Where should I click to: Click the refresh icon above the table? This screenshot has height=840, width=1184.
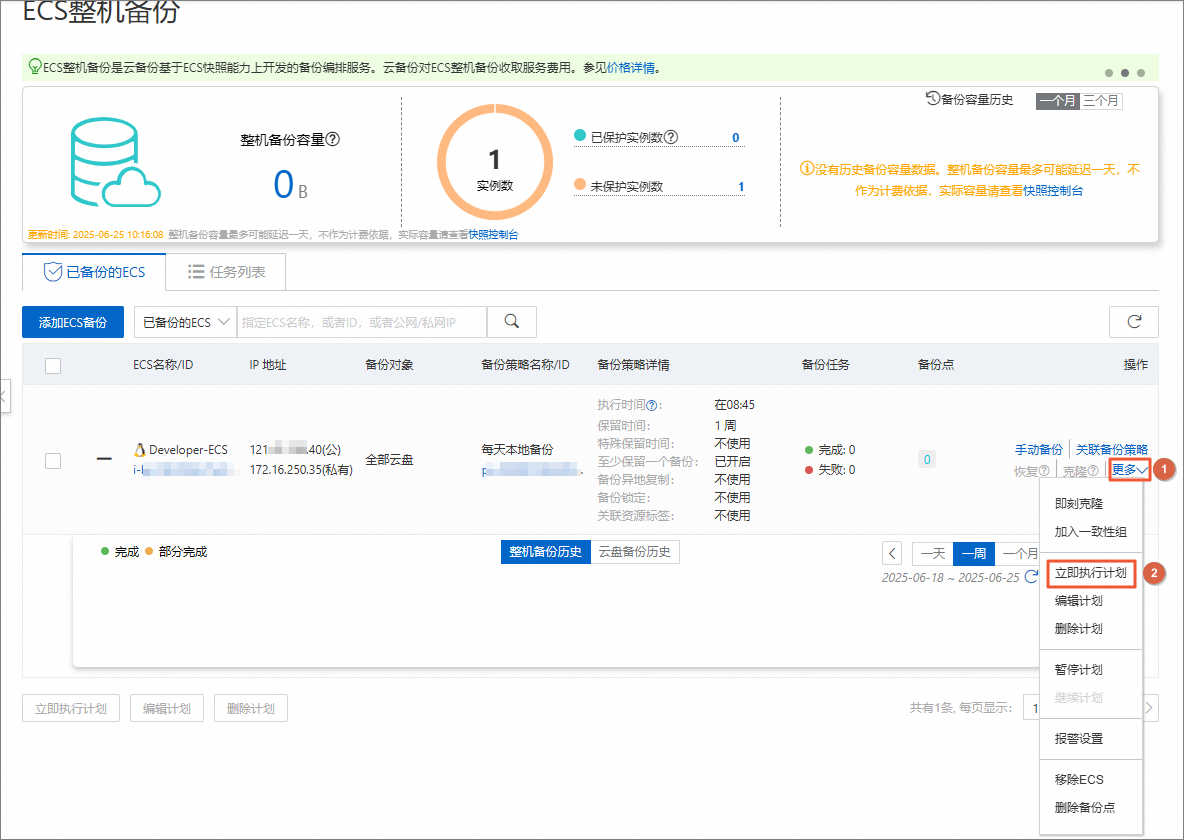point(1133,322)
